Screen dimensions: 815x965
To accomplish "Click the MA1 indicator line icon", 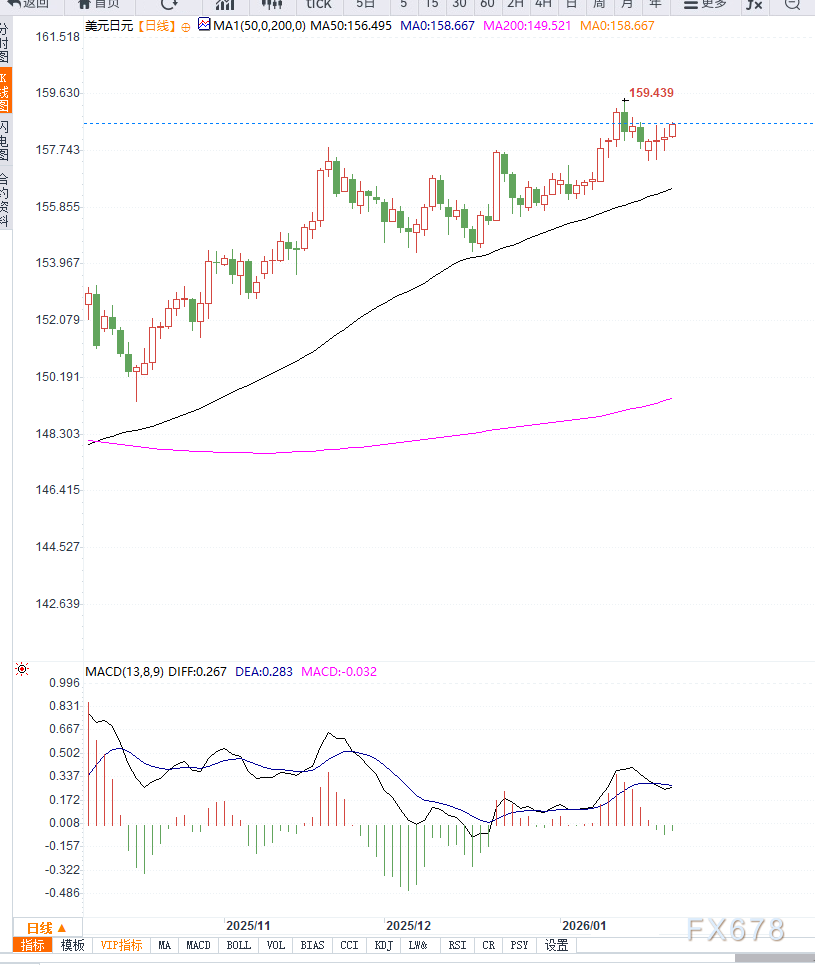I will click(204, 25).
